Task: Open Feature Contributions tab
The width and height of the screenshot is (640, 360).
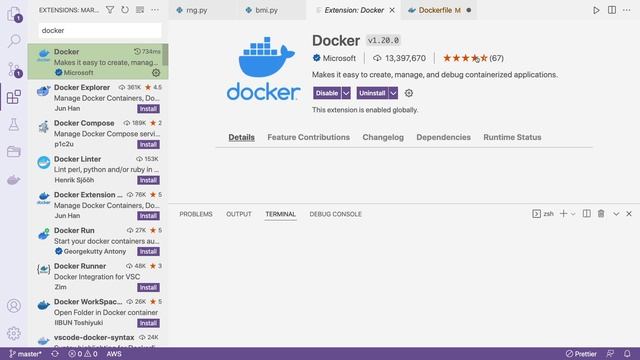Action: pos(309,138)
